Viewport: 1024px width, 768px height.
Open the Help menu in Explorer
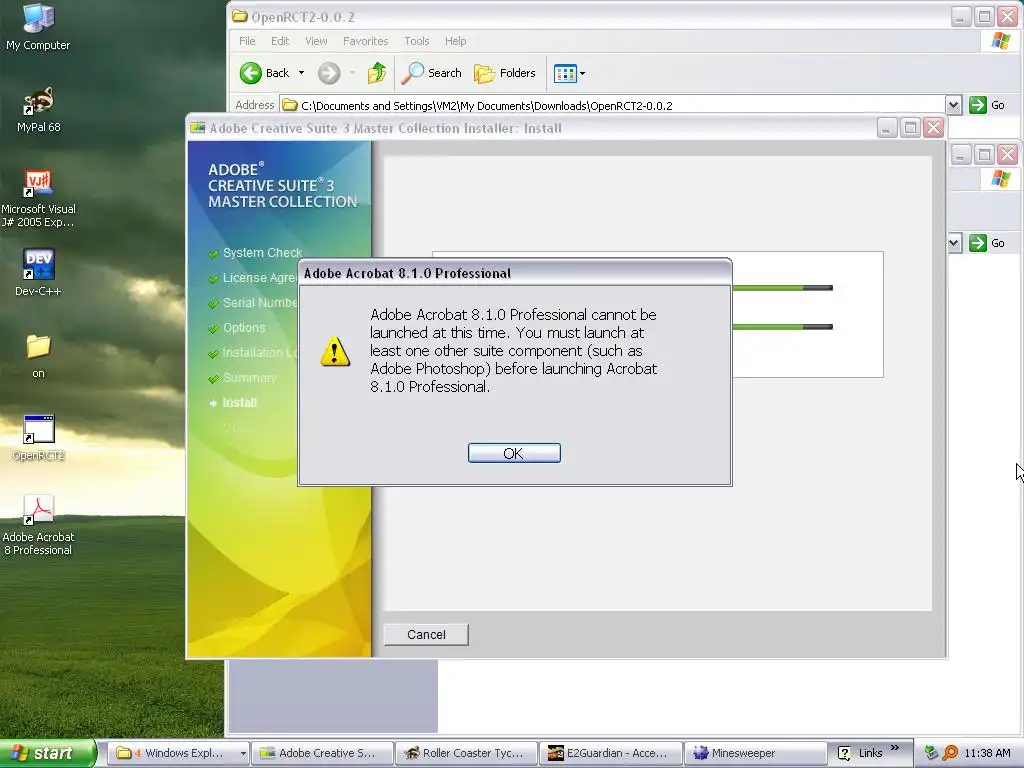click(456, 41)
